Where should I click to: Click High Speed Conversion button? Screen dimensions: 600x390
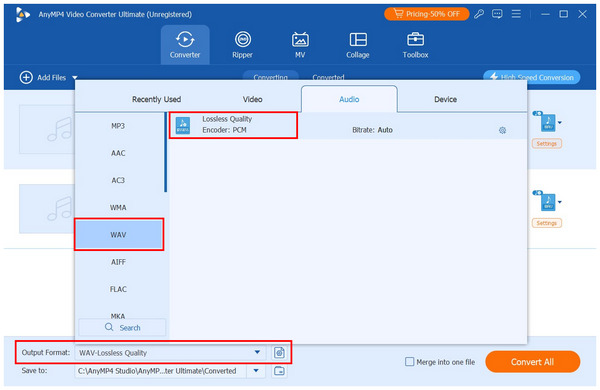click(x=532, y=77)
